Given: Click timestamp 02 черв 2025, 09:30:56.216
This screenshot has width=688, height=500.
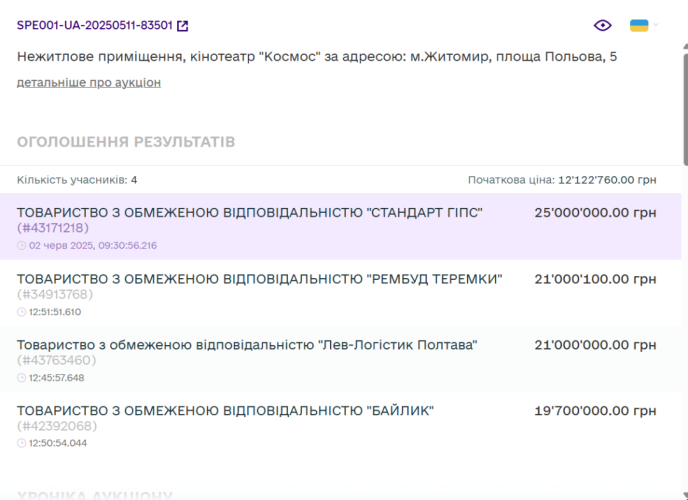Looking at the screenshot, I should pyautogui.click(x=93, y=246).
